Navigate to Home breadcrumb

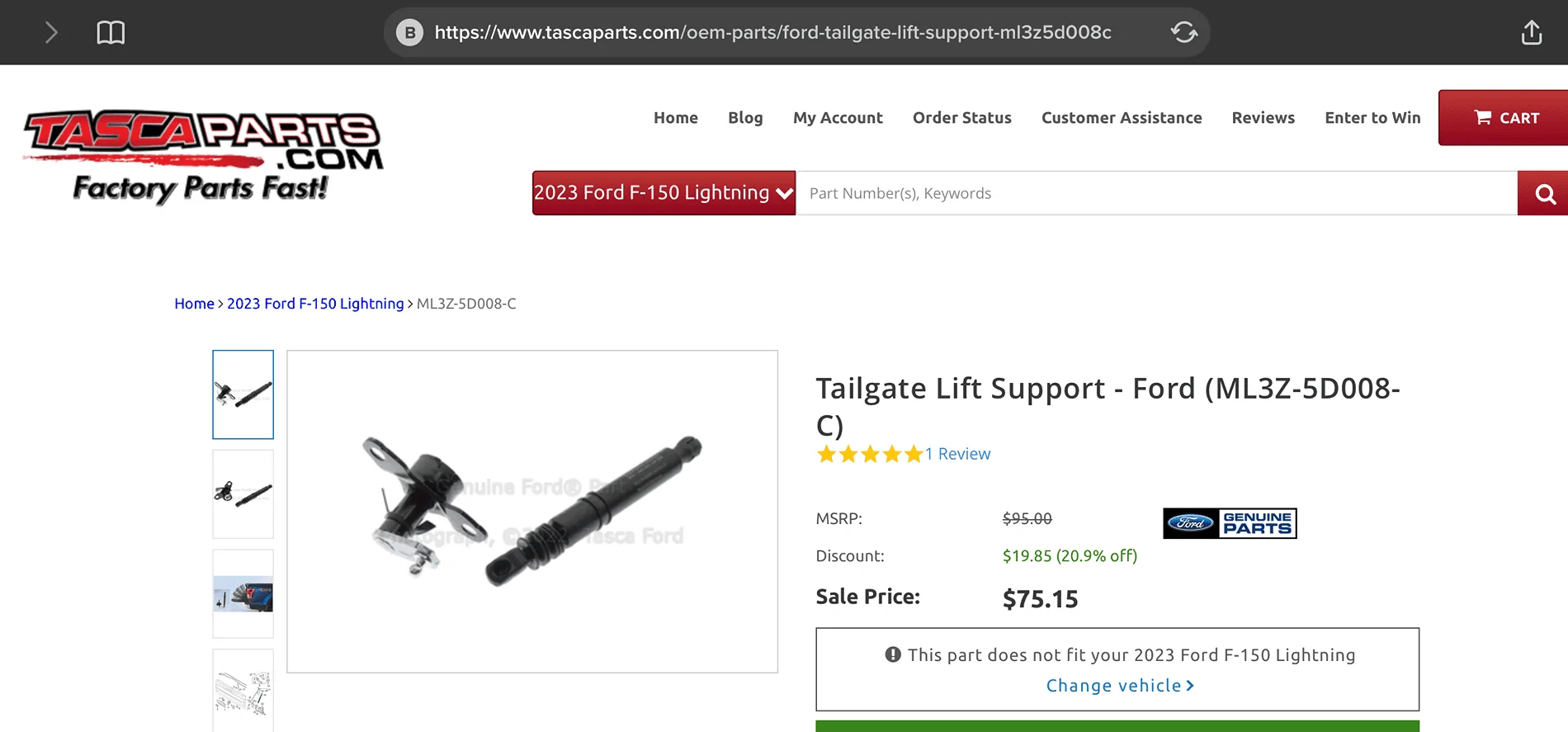point(194,303)
